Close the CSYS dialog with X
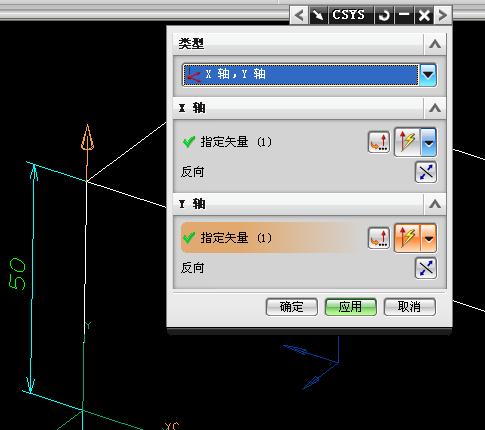Viewport: 485px width, 430px height. (424, 15)
